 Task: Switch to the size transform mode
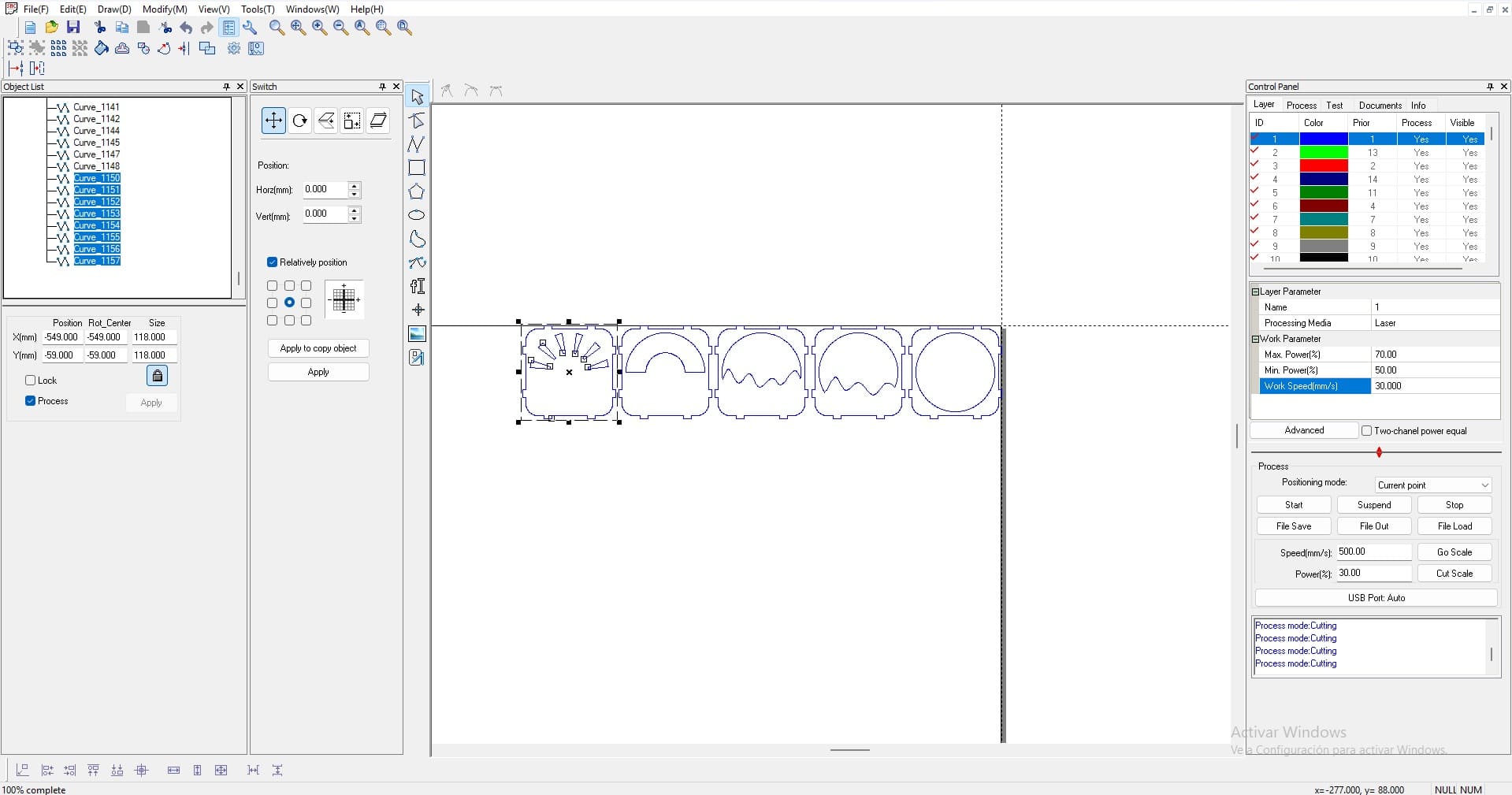351,121
